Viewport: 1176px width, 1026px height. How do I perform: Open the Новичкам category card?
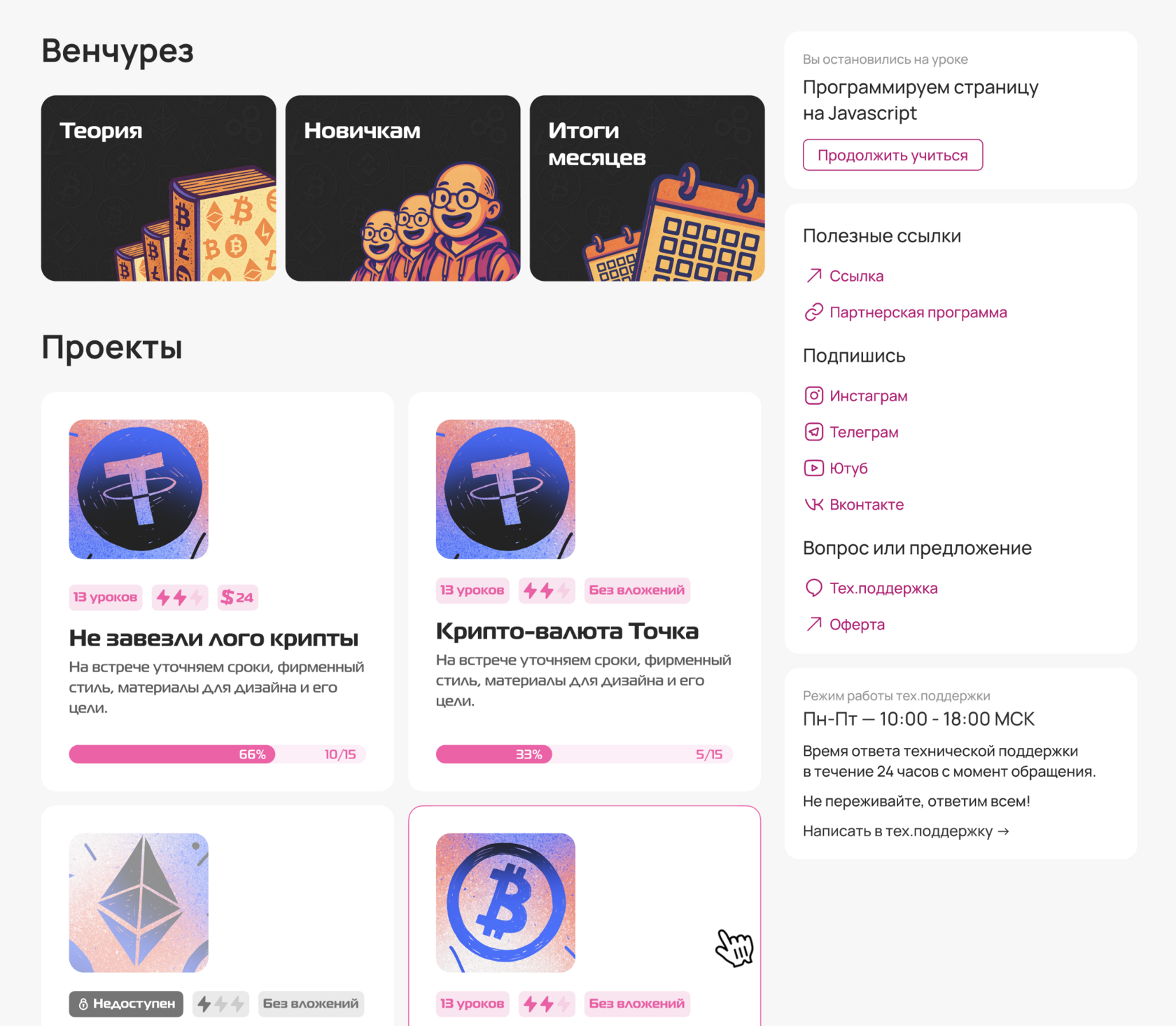pyautogui.click(x=403, y=188)
